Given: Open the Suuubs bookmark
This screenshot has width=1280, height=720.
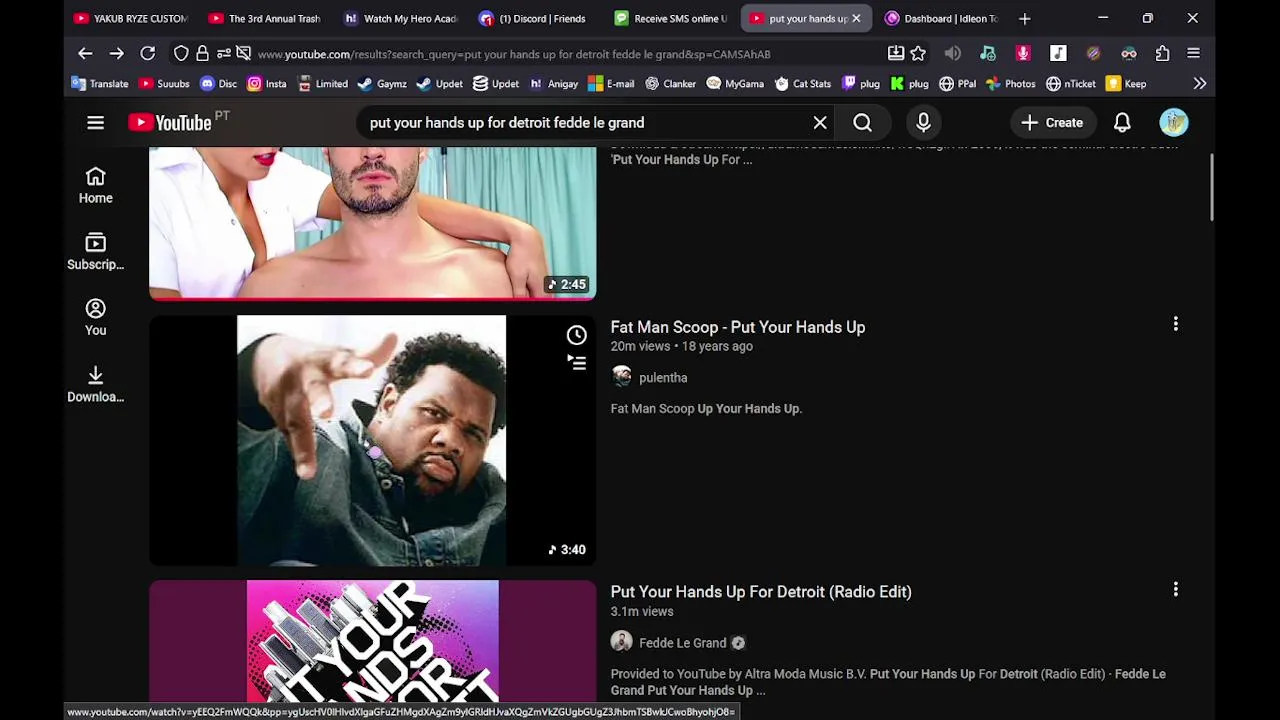Looking at the screenshot, I should 164,84.
